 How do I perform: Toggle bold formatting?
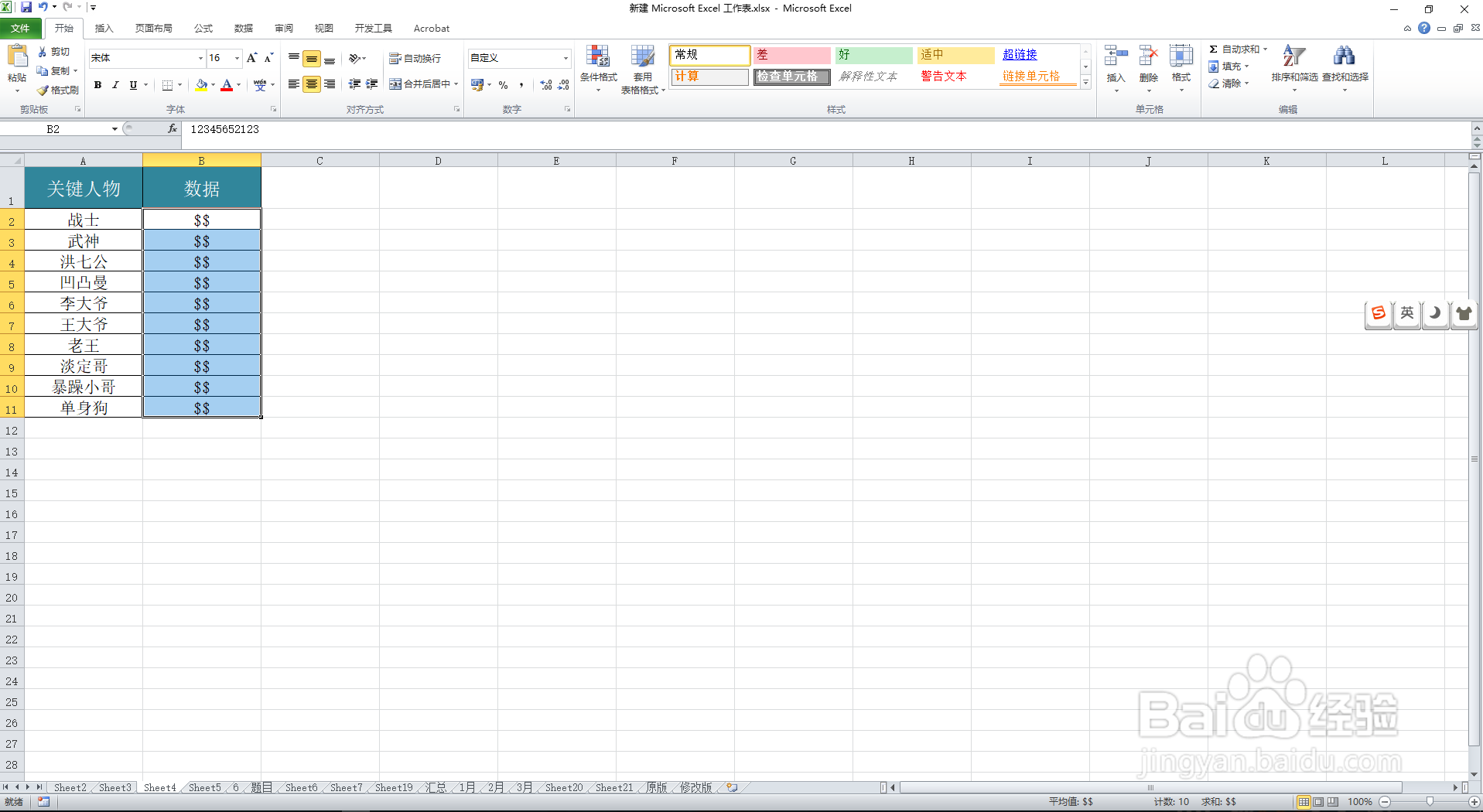point(97,85)
